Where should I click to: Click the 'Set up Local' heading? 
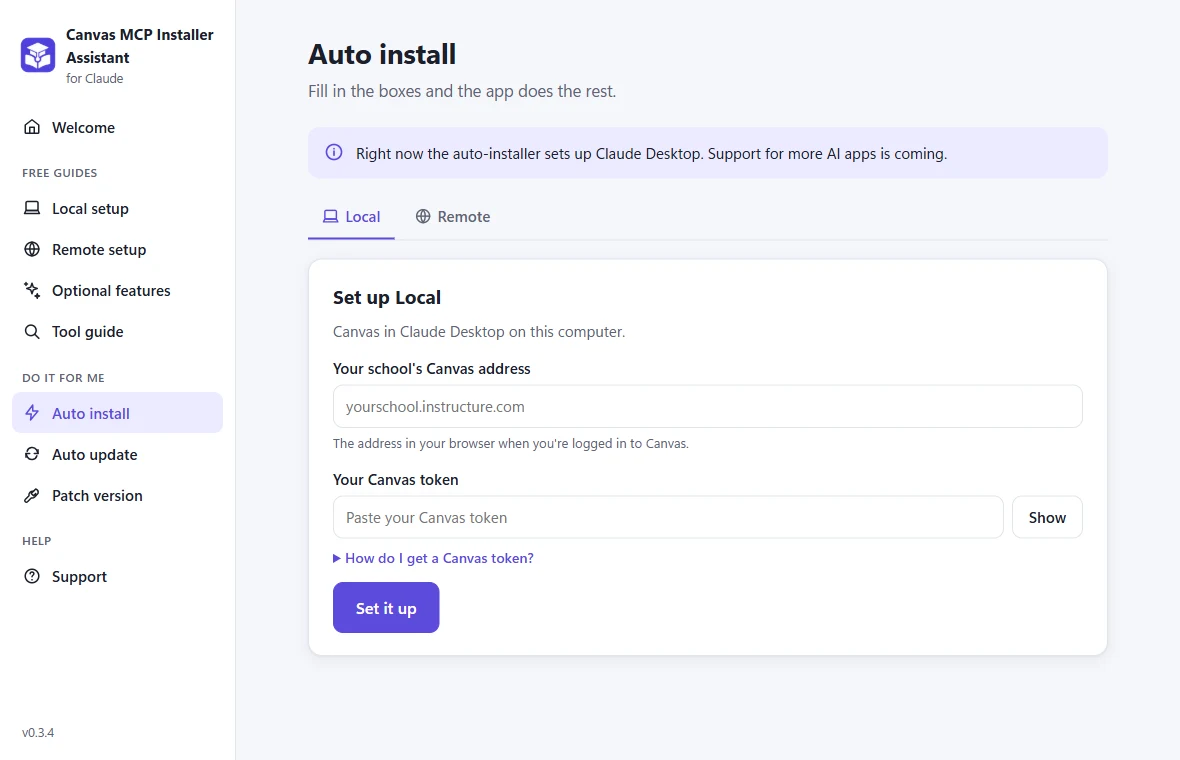[x=387, y=297]
